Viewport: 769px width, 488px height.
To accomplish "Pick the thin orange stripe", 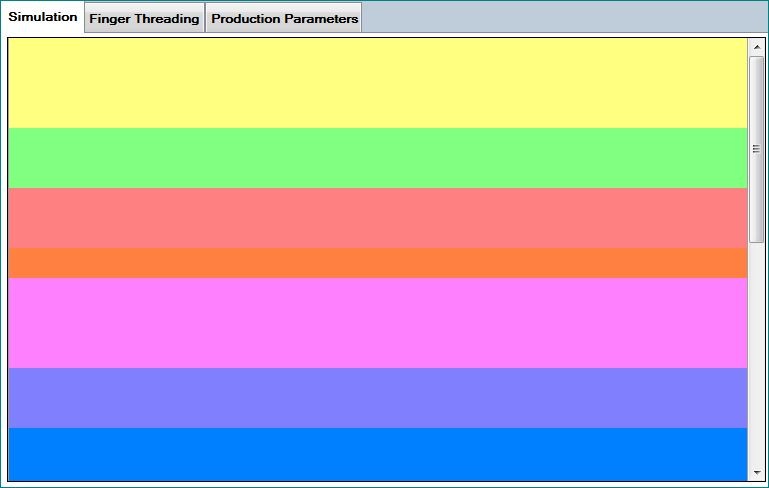I will click(377, 263).
